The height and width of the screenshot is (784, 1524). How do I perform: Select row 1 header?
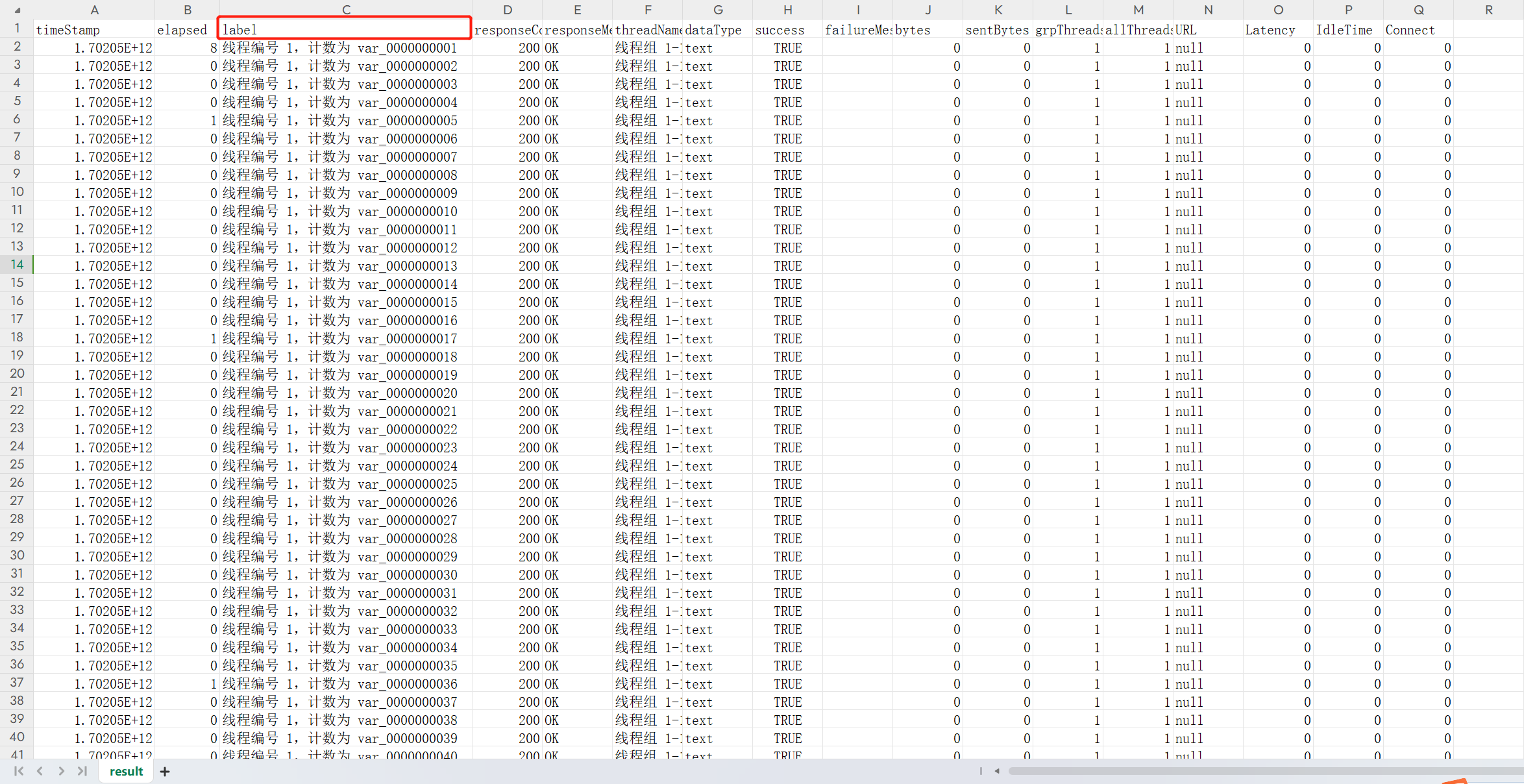point(17,29)
